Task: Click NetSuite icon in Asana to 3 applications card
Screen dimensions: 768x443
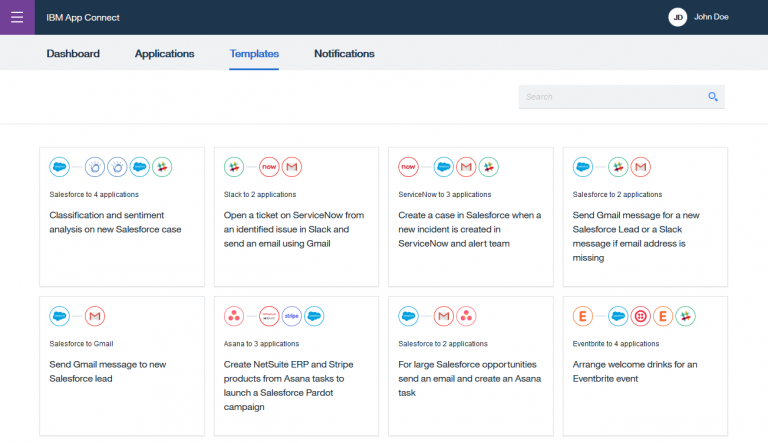Action: coord(269,316)
